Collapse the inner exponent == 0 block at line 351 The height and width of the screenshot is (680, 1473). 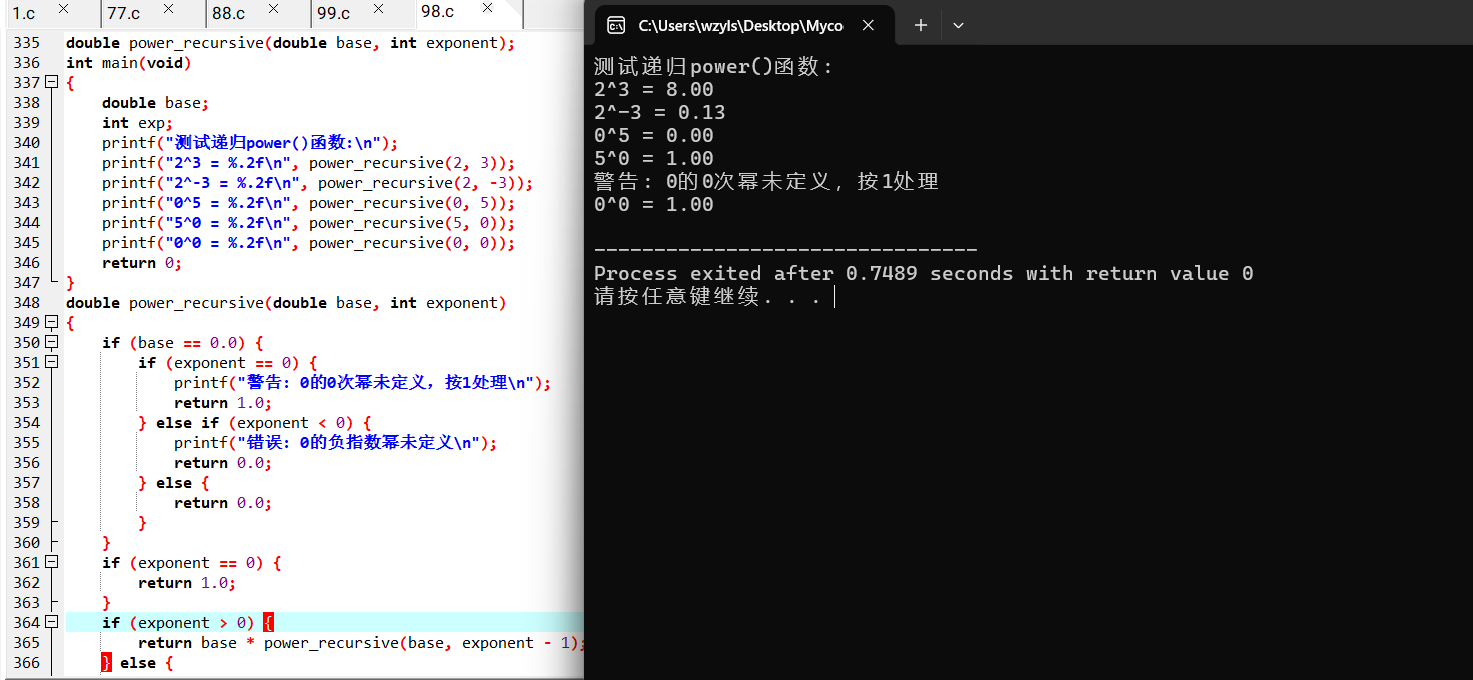click(52, 362)
